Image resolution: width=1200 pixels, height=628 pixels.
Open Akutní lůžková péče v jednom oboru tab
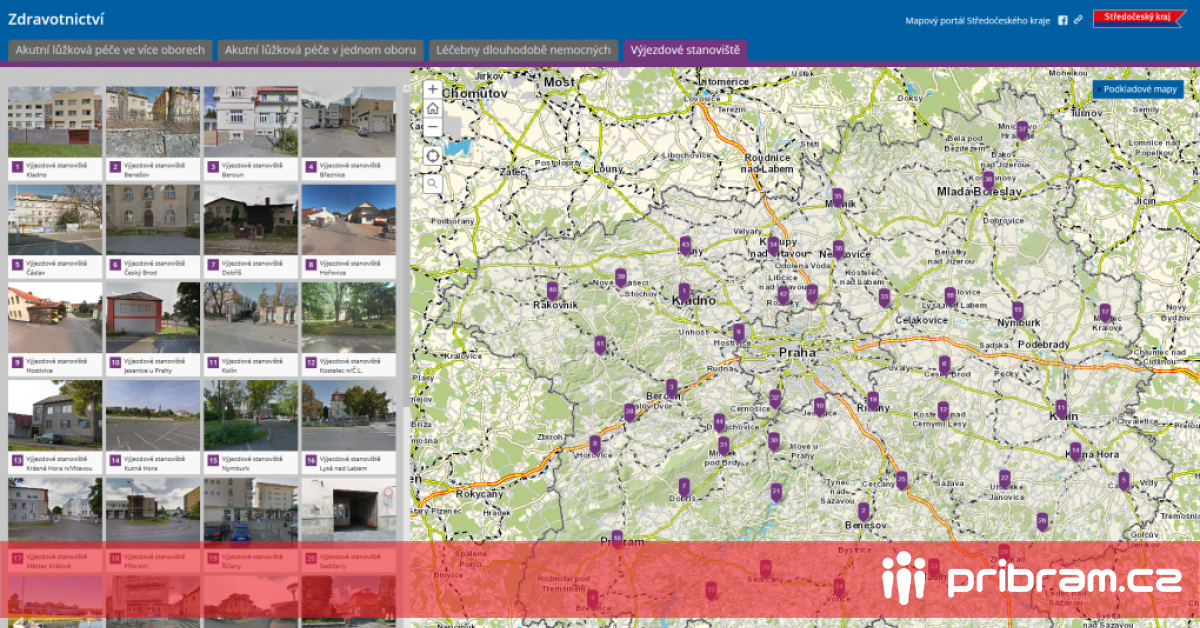coord(320,50)
